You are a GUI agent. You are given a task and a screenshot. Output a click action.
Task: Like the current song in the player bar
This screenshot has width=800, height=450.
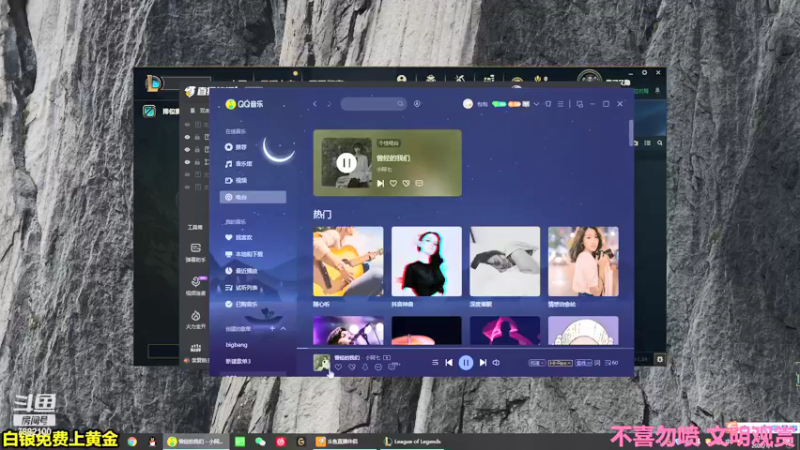(x=338, y=367)
